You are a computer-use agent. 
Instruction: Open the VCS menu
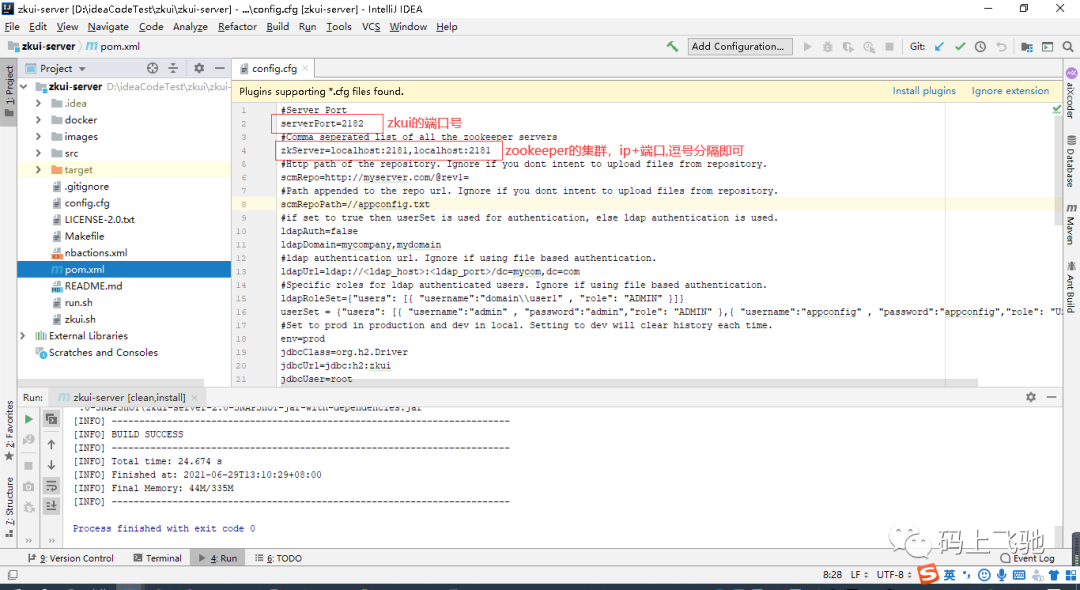pos(371,27)
